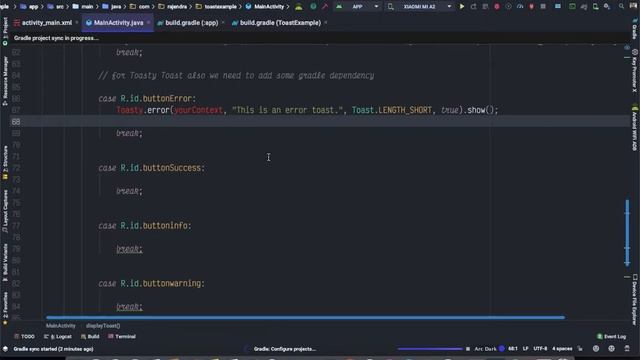Screen dimensions: 640x360
Task: Close the build.gradle (ToastExample) tab
Action: click(x=326, y=23)
